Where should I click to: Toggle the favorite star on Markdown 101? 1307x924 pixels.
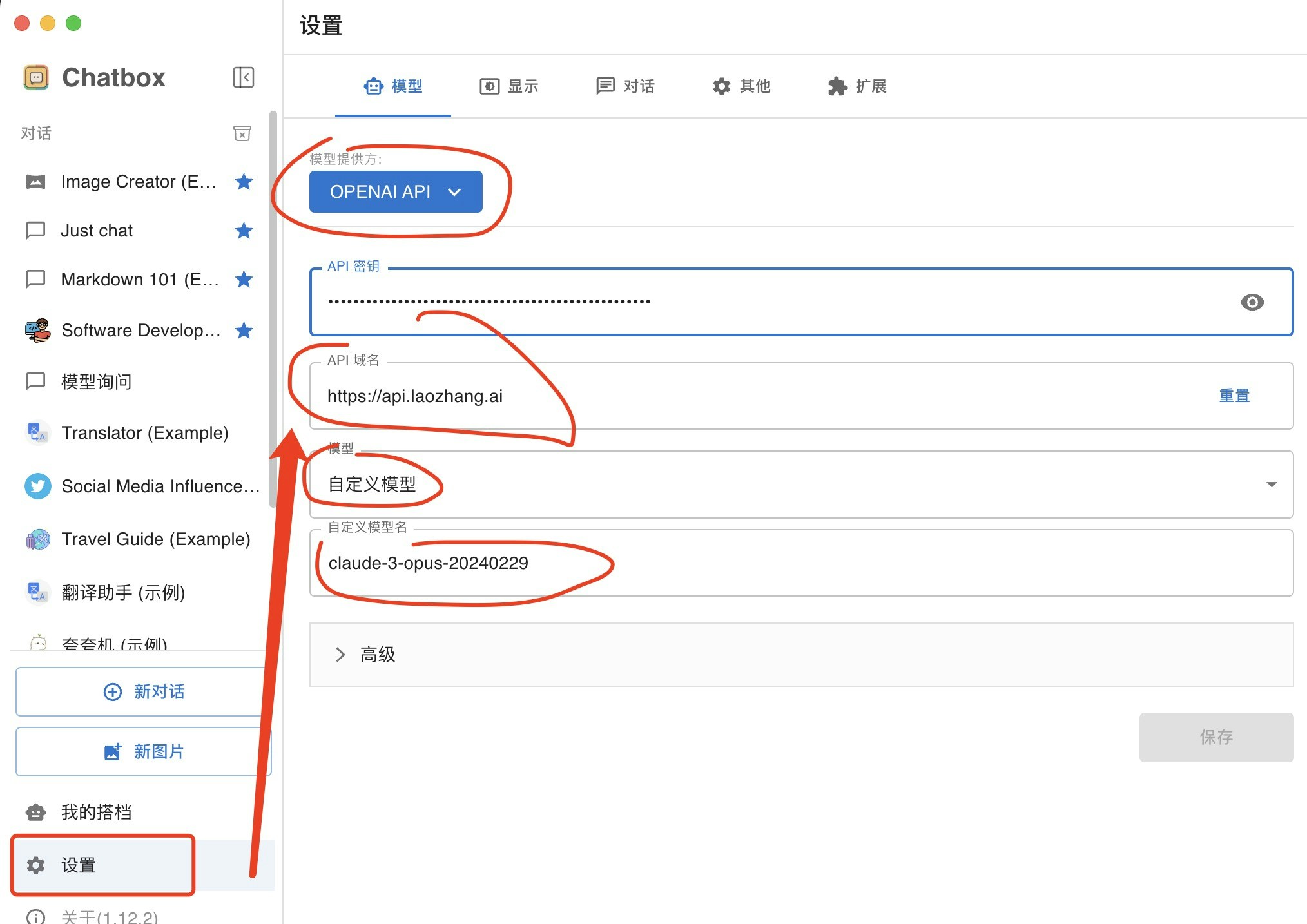click(244, 279)
